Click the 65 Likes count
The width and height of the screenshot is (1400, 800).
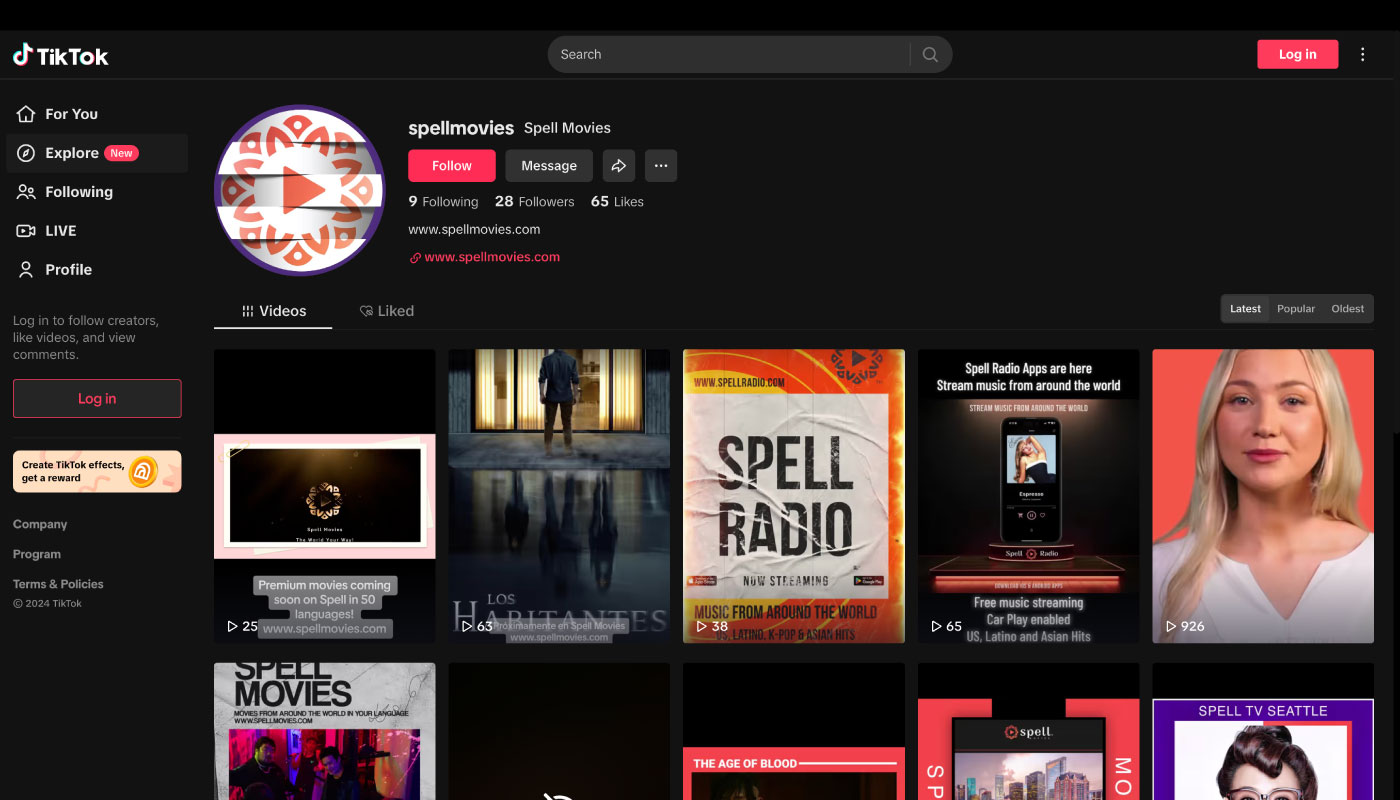click(x=617, y=202)
